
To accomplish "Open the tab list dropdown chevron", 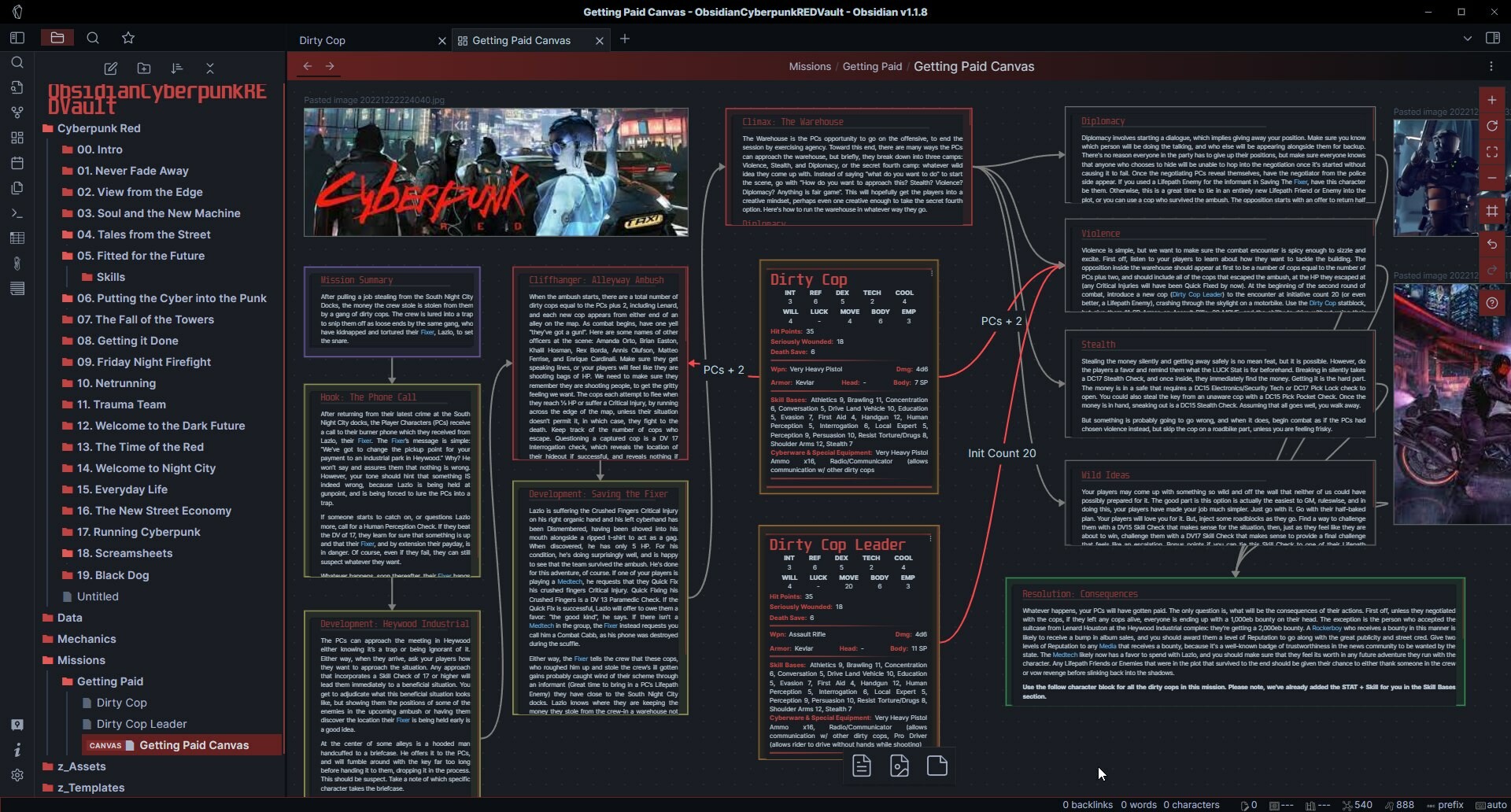I will pos(1467,38).
